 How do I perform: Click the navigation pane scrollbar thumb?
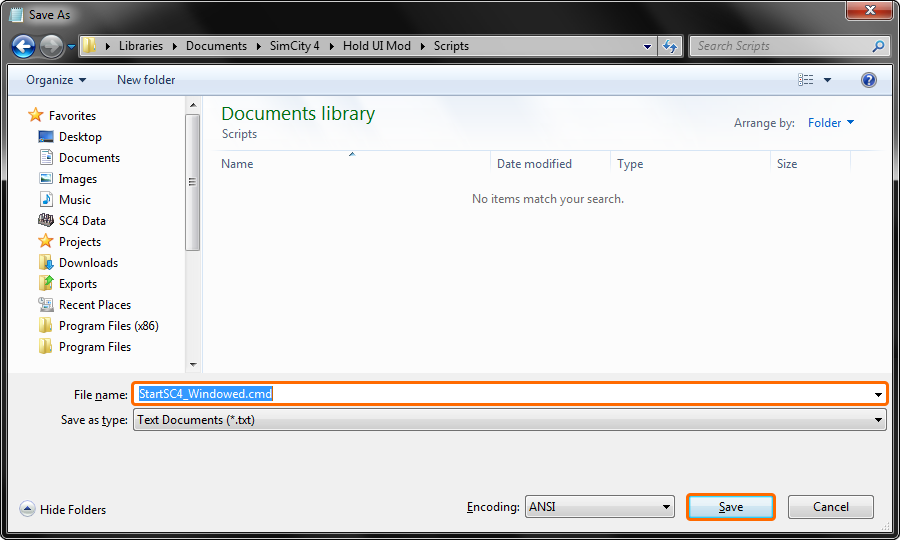(193, 182)
